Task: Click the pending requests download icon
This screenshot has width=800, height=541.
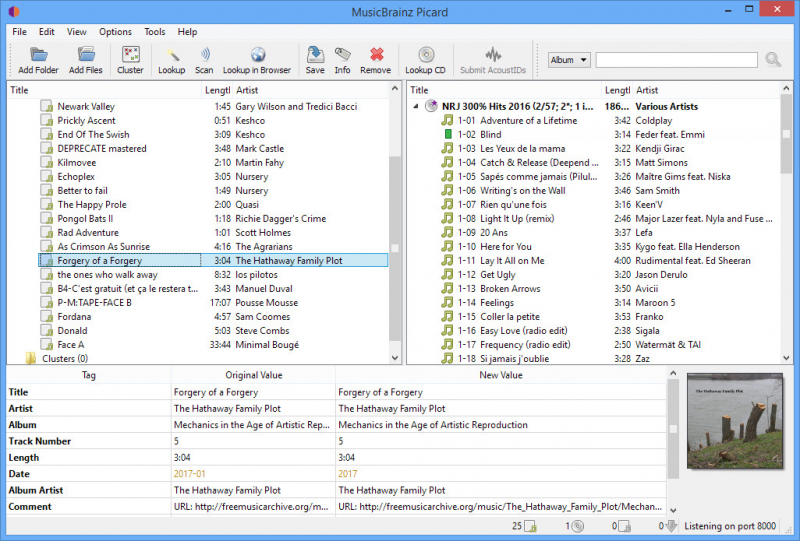Action: coord(671,526)
